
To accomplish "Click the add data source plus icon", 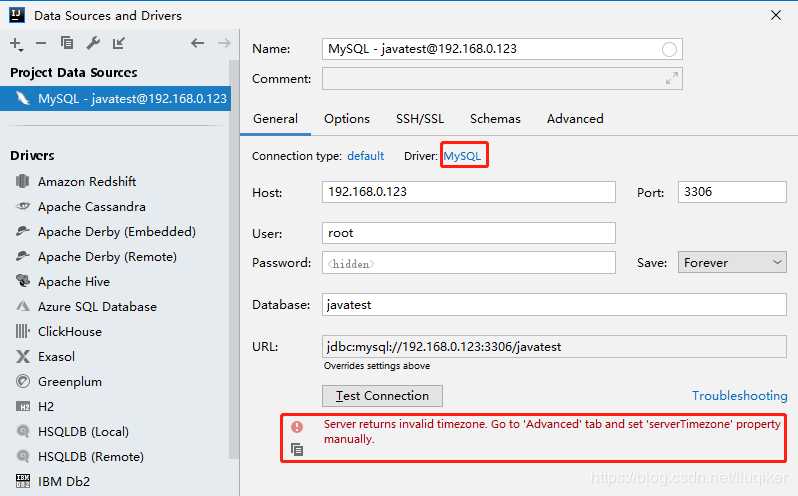I will pos(16,43).
